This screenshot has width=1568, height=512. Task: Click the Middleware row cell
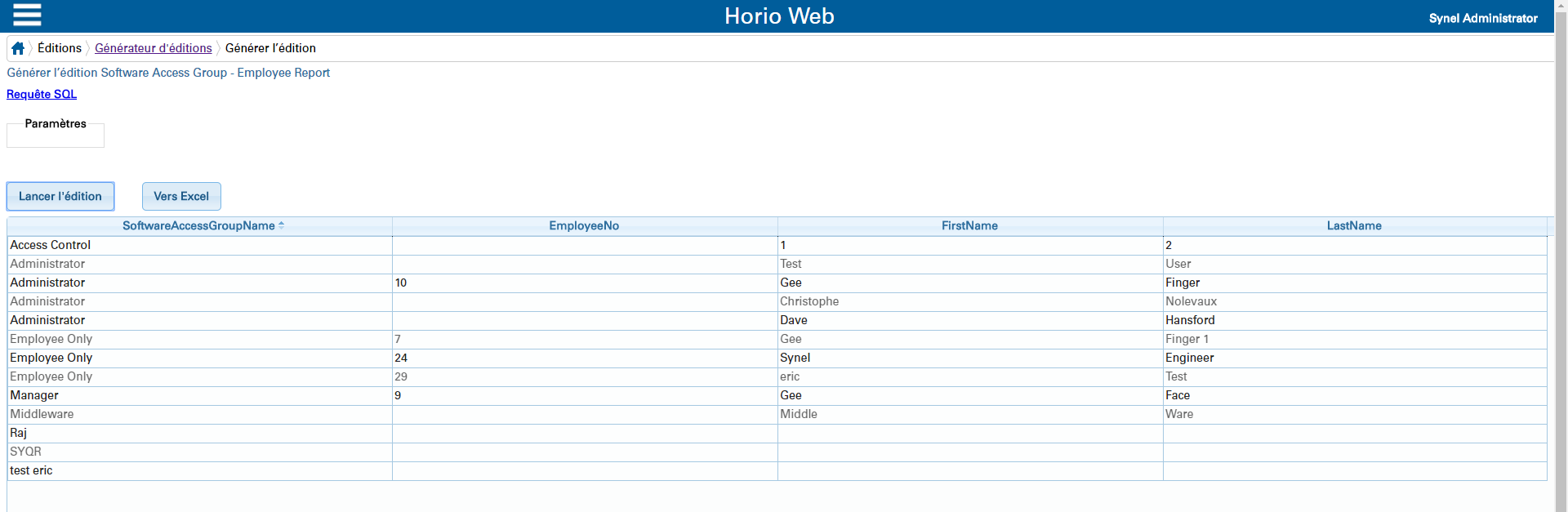pos(42,414)
